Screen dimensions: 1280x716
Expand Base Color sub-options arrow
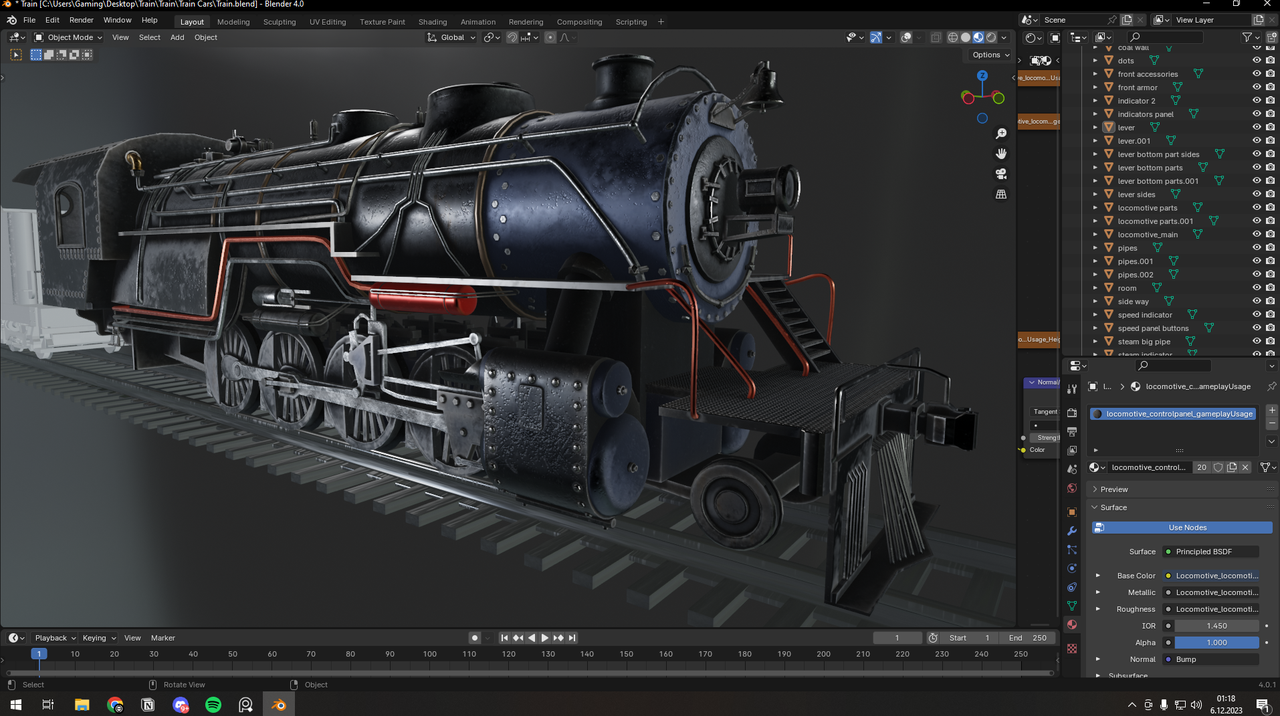pyautogui.click(x=1098, y=576)
